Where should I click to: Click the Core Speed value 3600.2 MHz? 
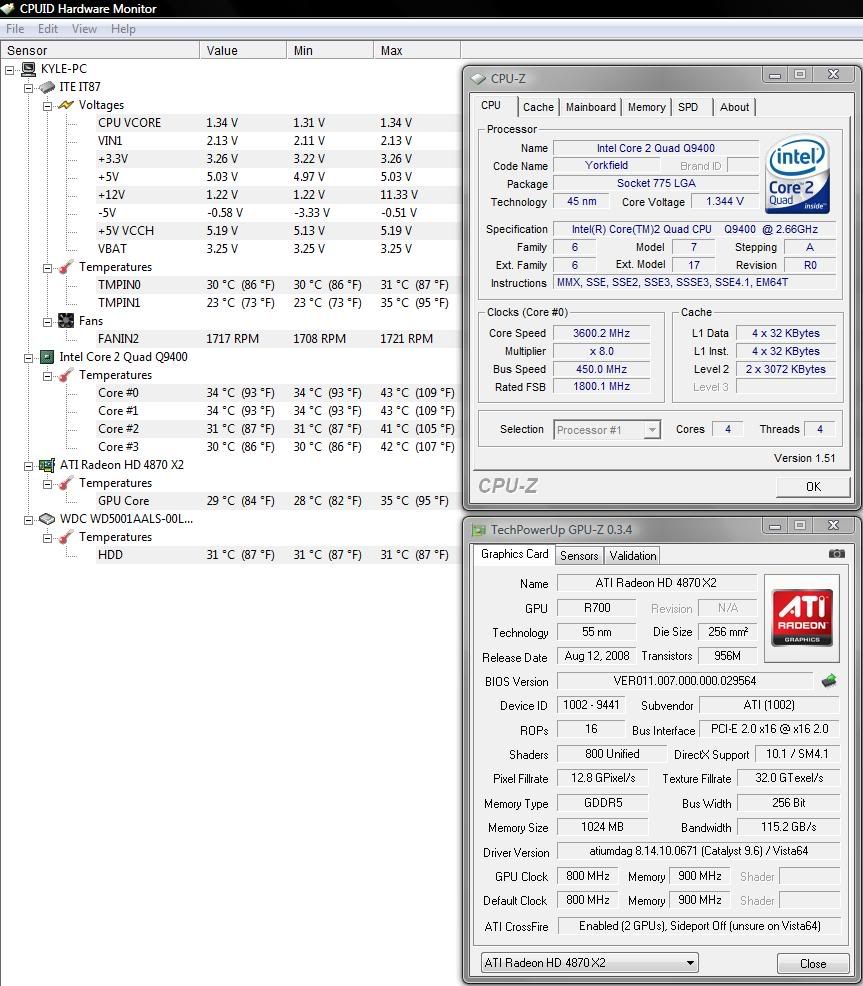pos(601,333)
